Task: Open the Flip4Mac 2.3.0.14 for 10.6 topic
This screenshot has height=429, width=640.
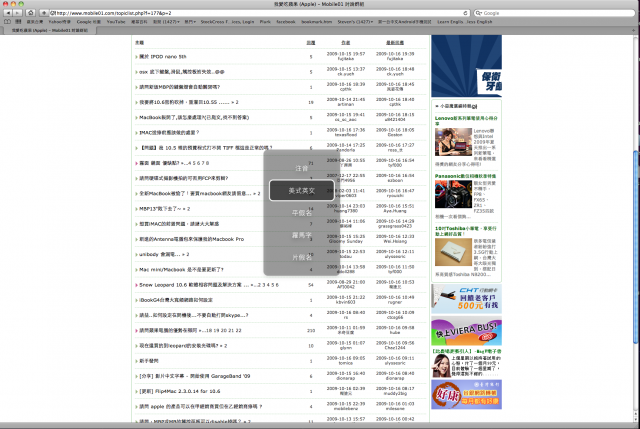Action: (180, 391)
